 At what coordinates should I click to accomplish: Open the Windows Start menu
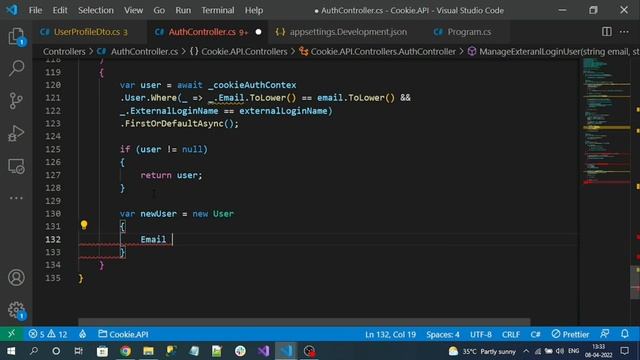click(x=11, y=351)
